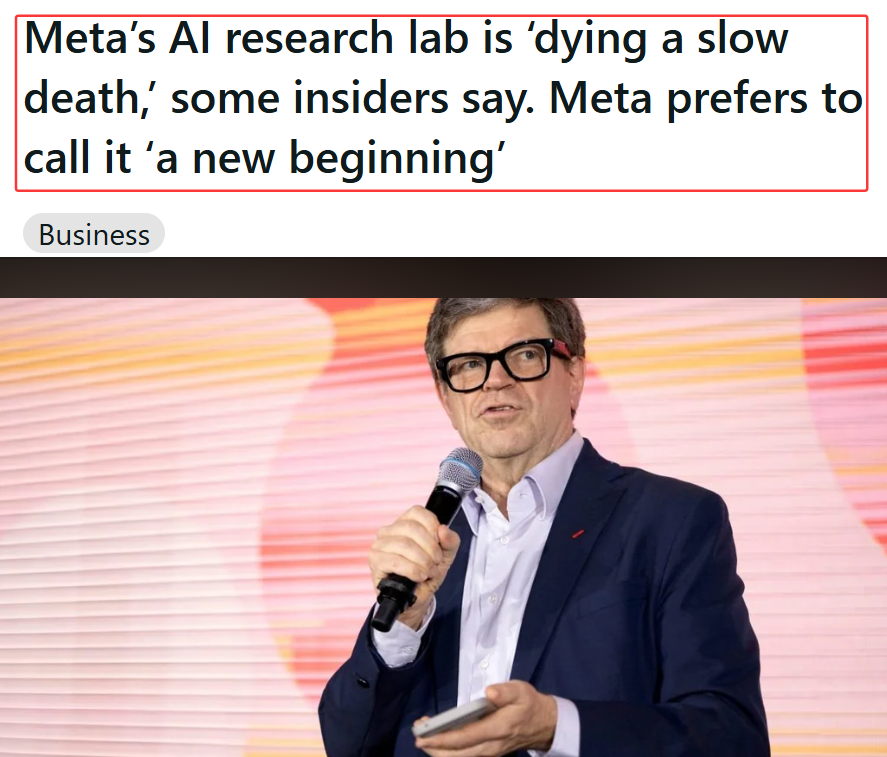Click the dark banner strip above the photo

pos(444,277)
